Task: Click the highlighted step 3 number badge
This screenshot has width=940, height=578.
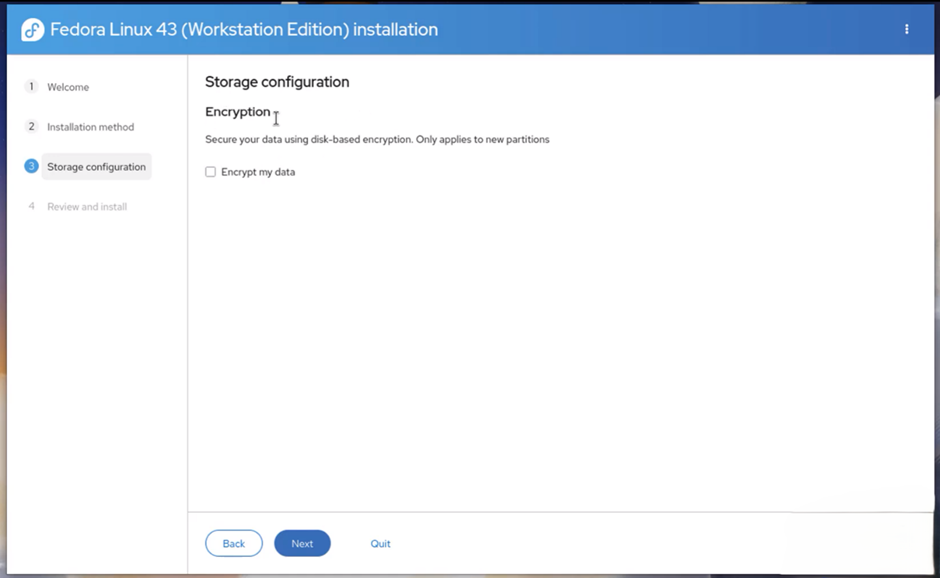Action: click(x=31, y=166)
